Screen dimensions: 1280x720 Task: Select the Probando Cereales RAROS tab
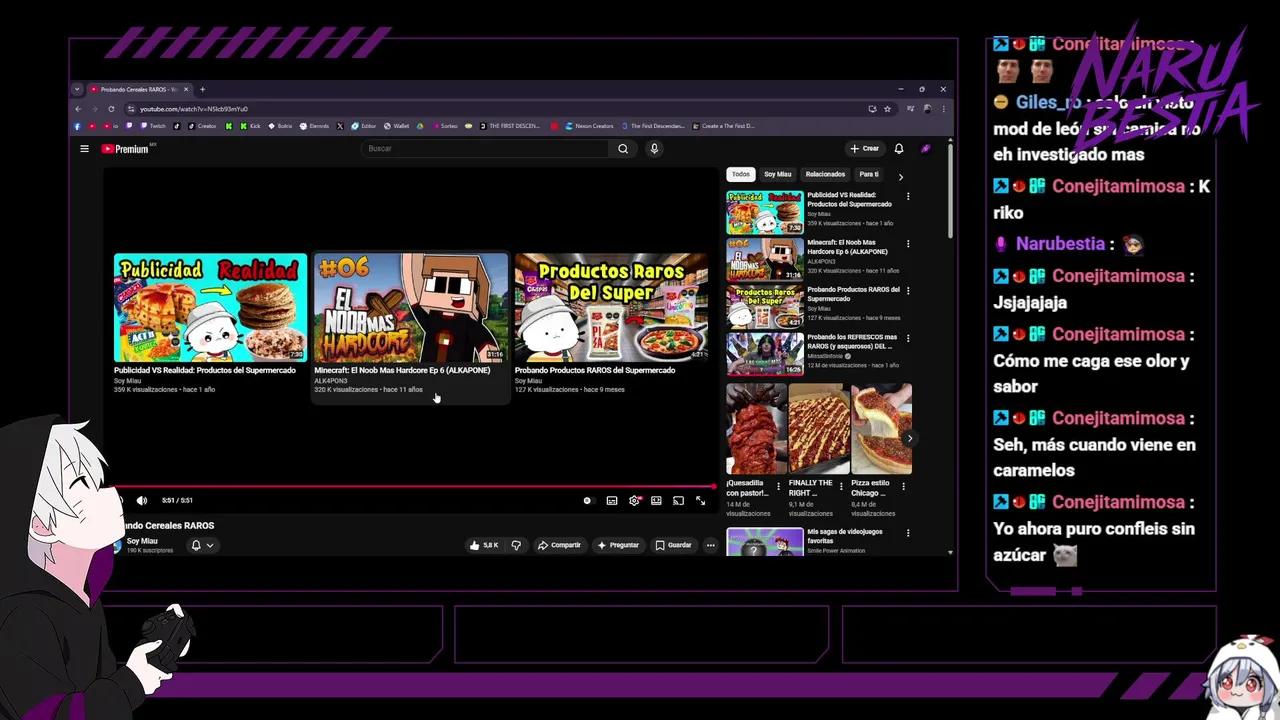[x=139, y=89]
